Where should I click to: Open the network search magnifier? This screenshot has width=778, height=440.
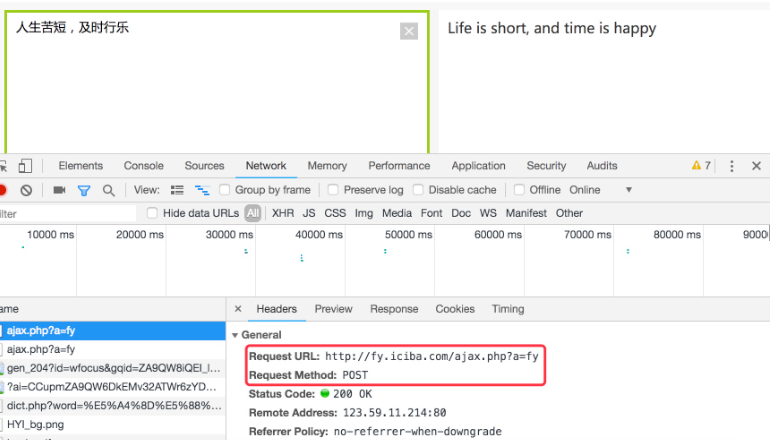point(108,190)
